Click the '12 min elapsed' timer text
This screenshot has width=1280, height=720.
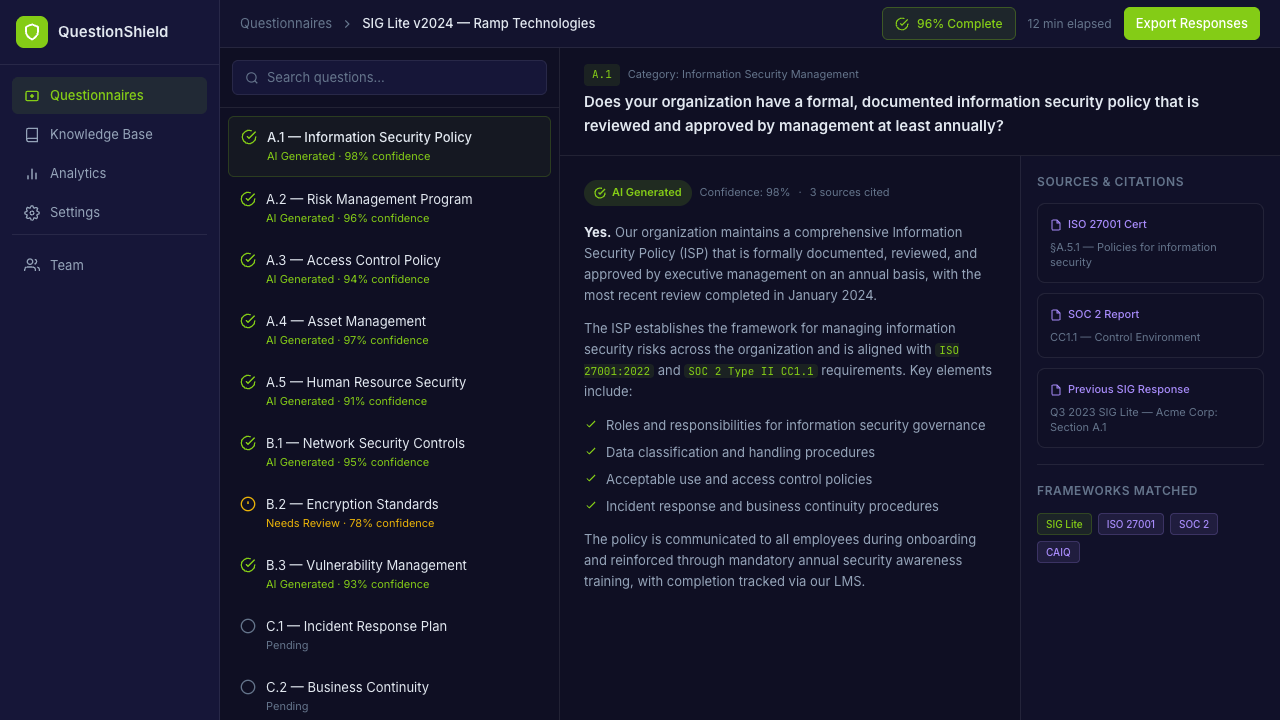tap(1069, 24)
